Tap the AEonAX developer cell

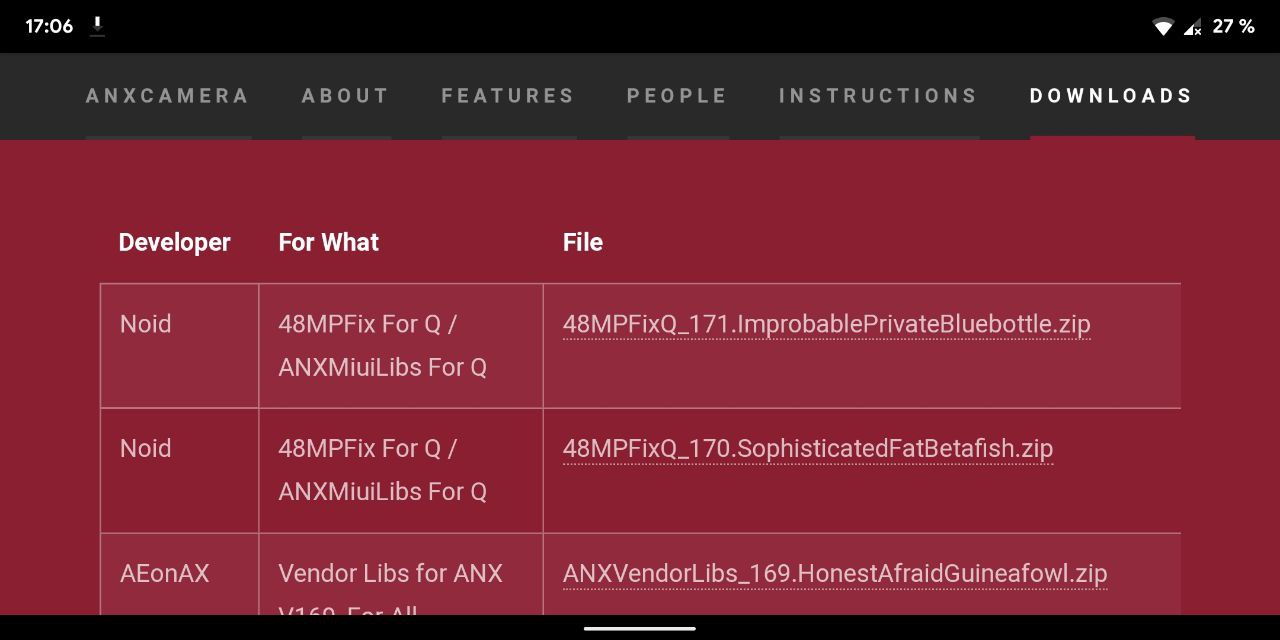click(x=165, y=574)
